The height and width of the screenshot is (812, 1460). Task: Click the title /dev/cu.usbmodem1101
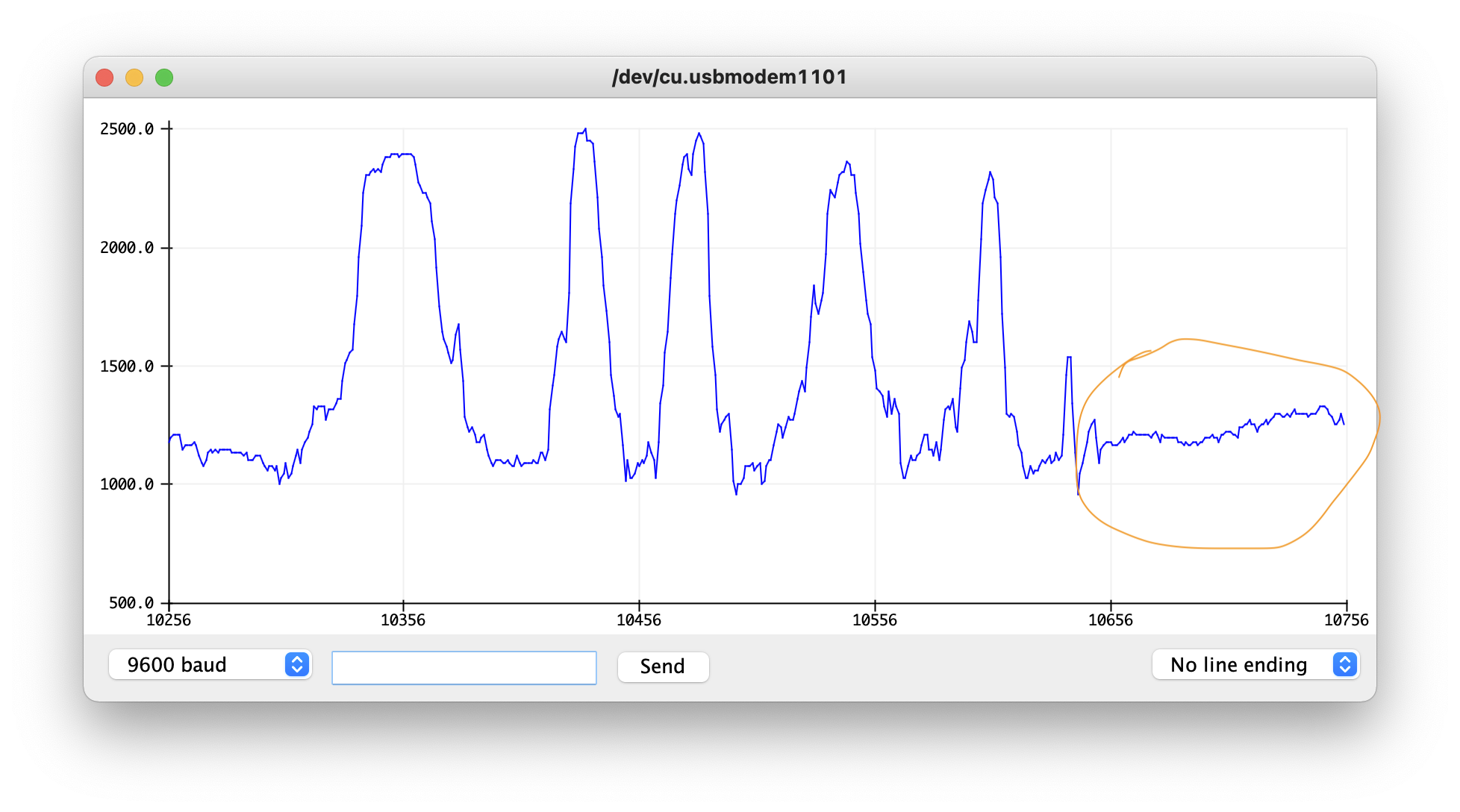coord(729,75)
